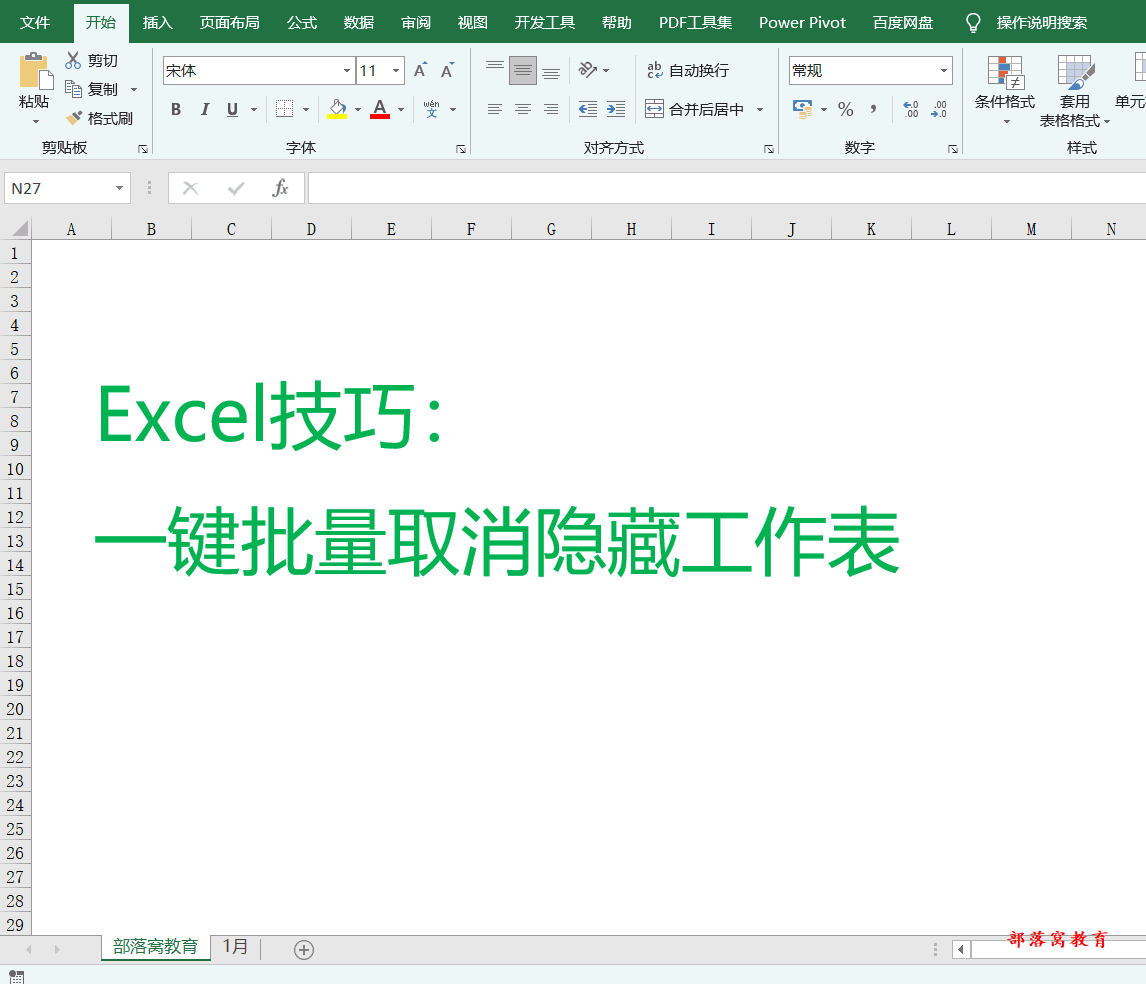This screenshot has width=1146, height=984.
Task: Open fill color palette dropdown arrow
Action: pos(357,109)
